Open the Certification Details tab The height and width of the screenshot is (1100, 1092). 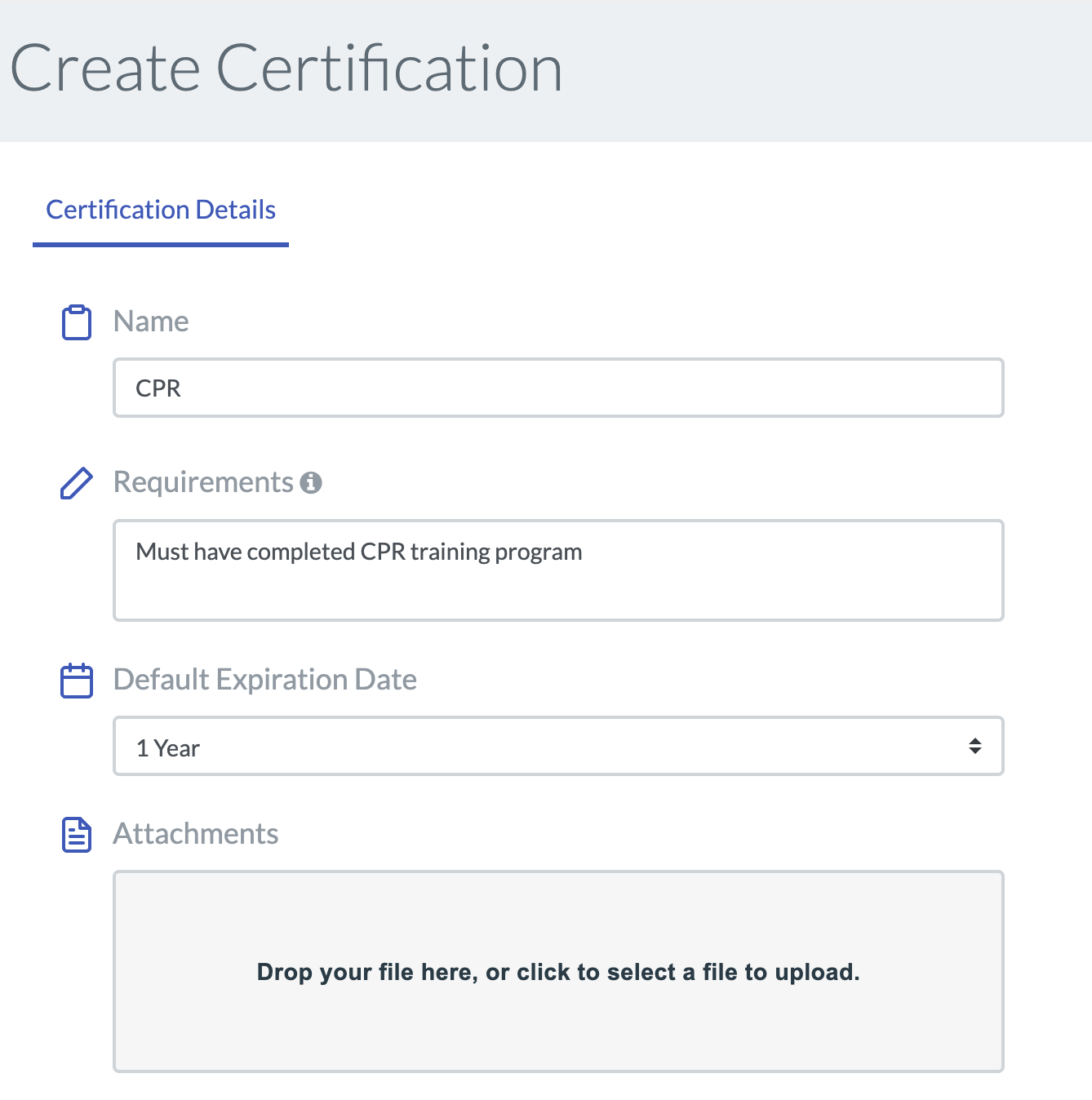[161, 210]
